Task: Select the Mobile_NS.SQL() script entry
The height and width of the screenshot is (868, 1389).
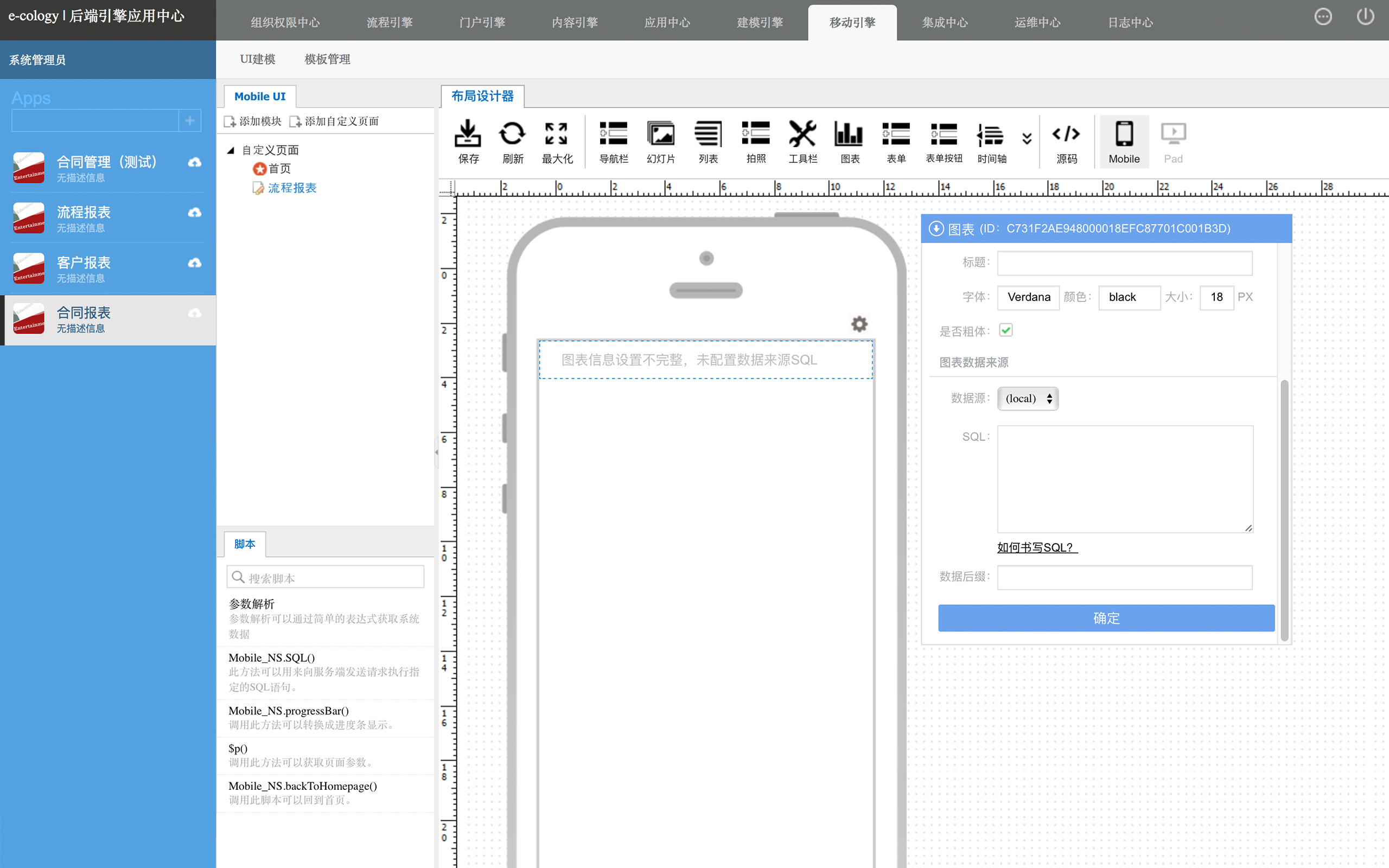Action: pos(326,672)
